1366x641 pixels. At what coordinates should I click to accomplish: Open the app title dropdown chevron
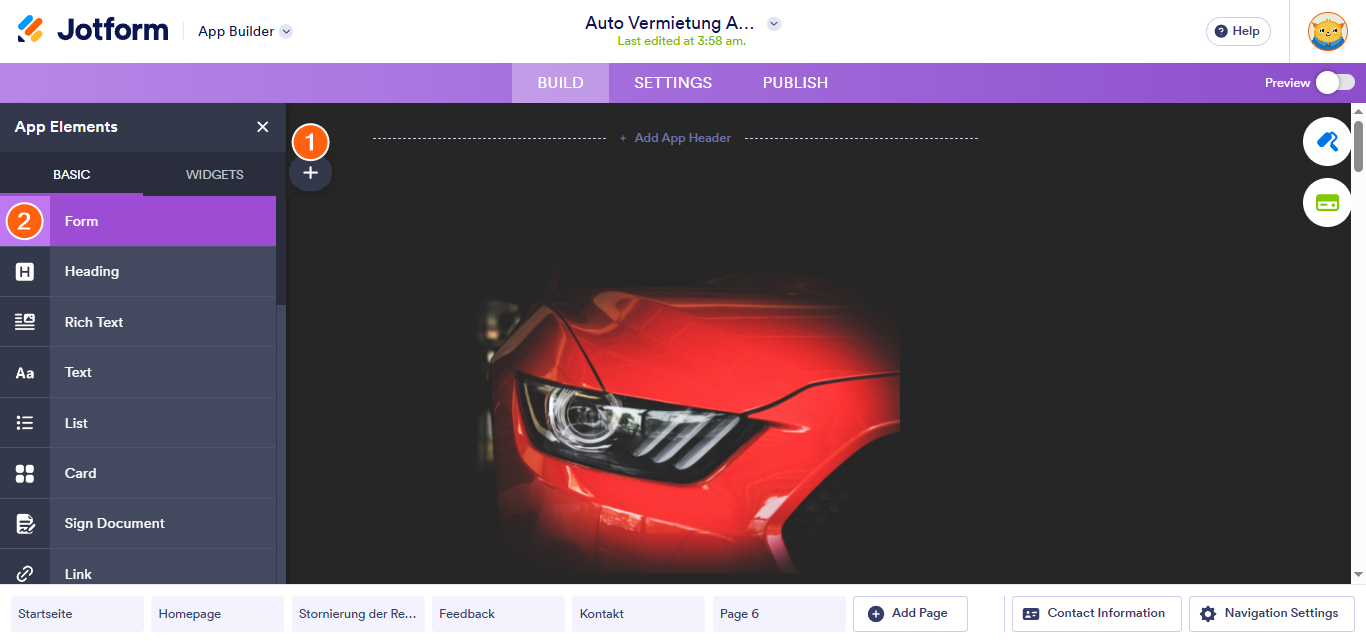[x=773, y=24]
